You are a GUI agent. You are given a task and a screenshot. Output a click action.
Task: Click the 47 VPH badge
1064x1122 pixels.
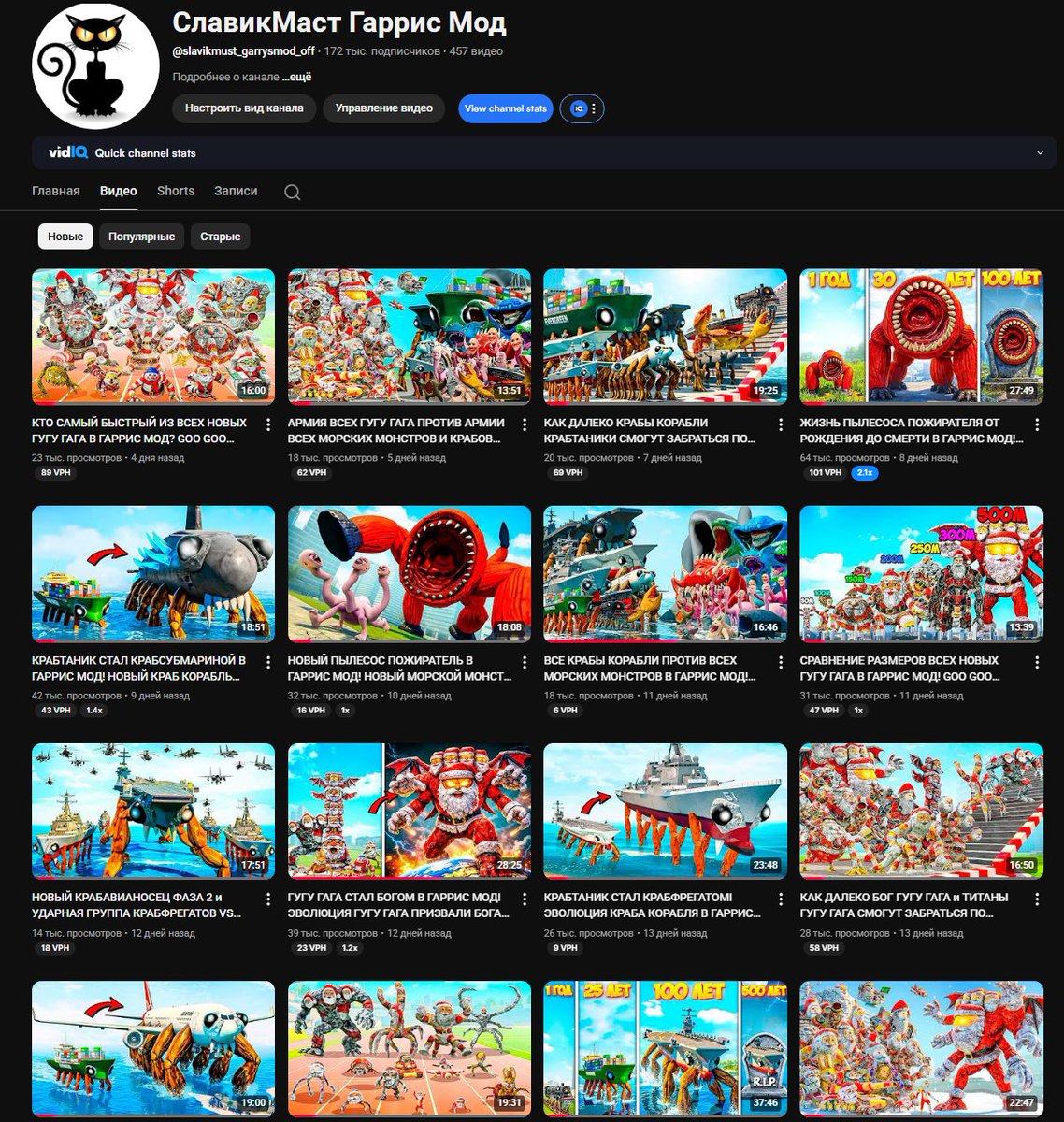824,711
